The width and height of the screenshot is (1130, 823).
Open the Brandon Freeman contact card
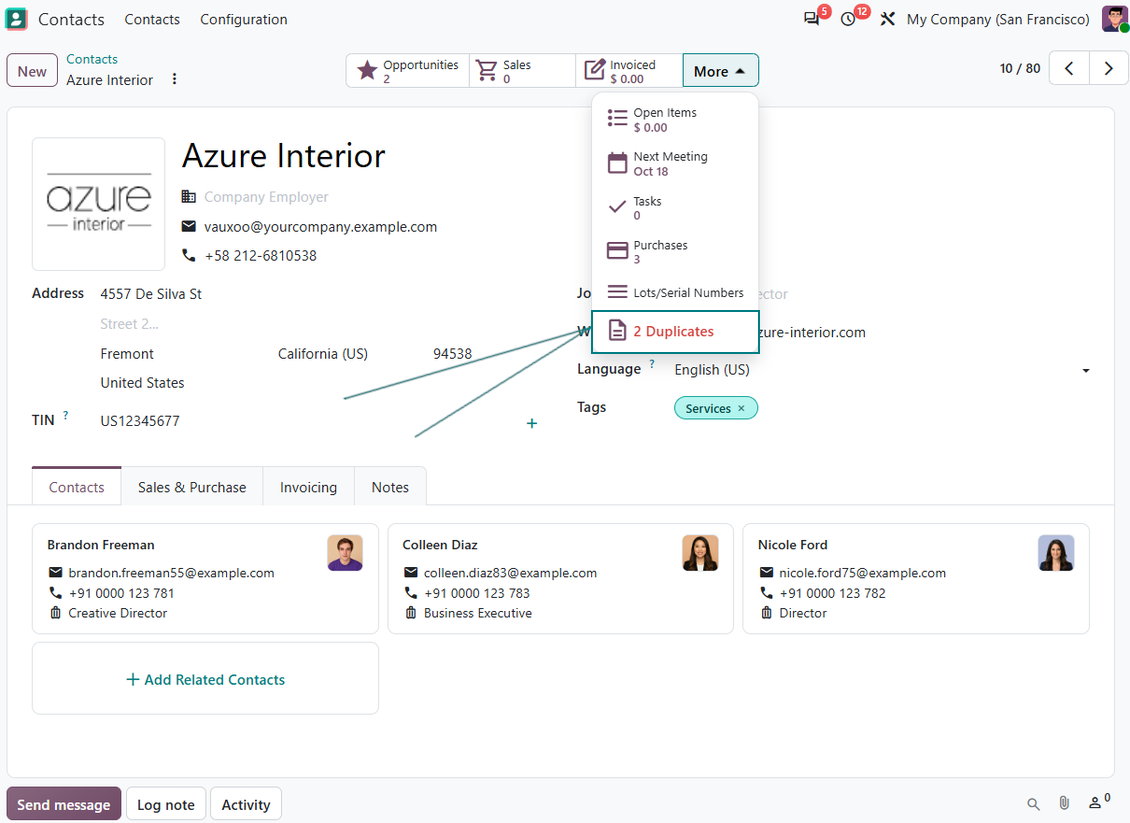[x=205, y=579]
